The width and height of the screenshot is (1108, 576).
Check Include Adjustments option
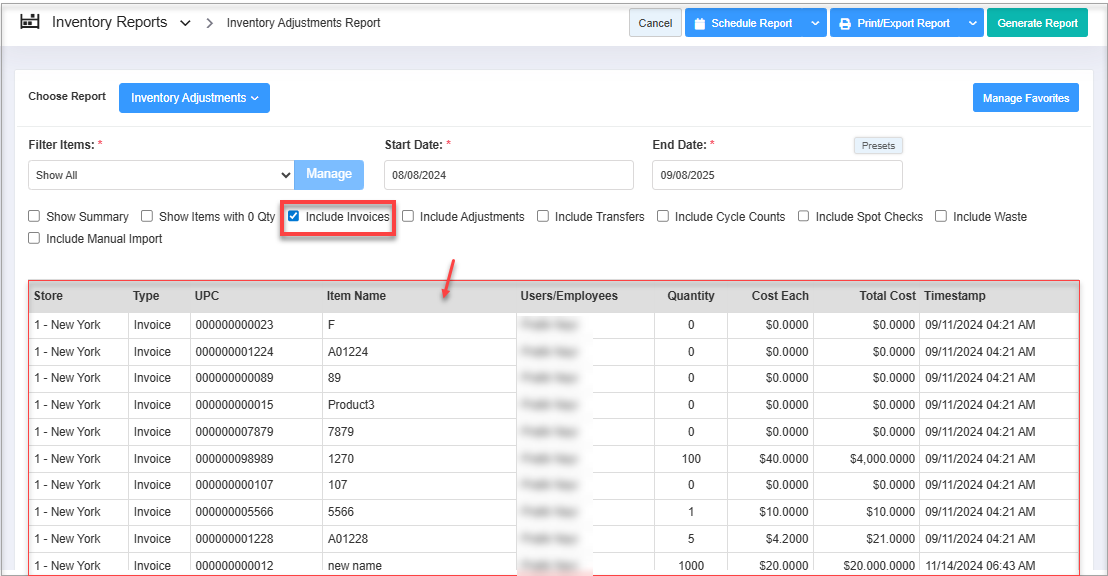408,216
